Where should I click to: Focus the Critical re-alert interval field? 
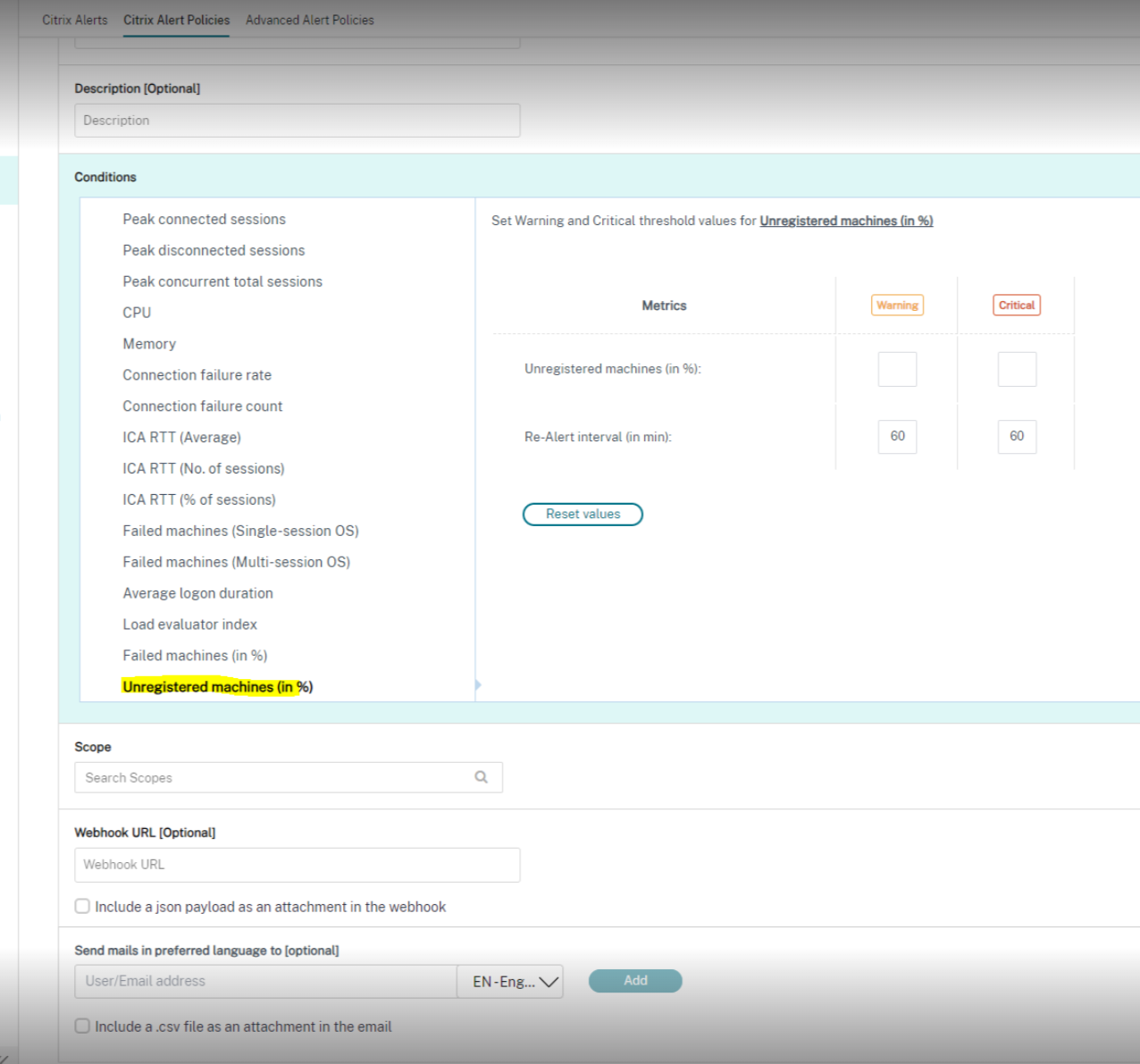(x=1017, y=437)
